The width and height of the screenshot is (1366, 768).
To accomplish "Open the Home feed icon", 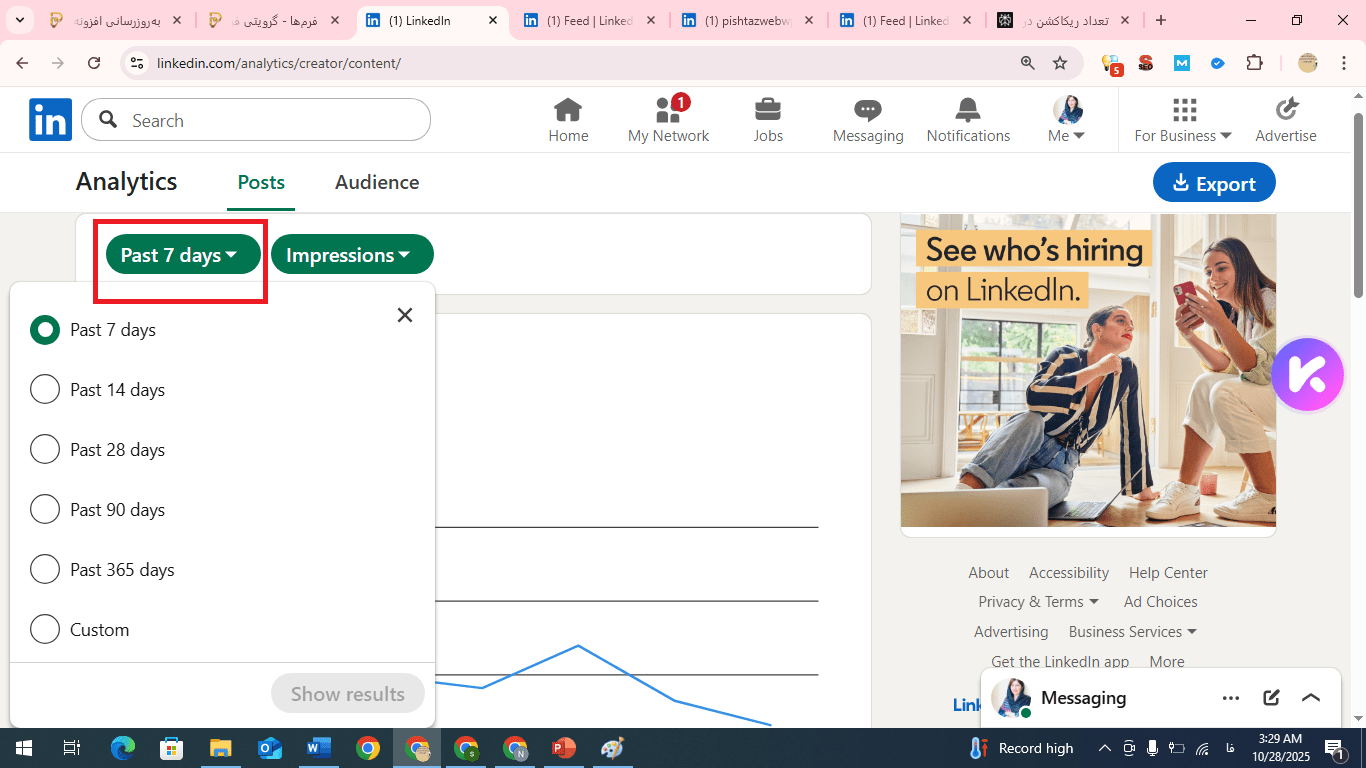I will (x=568, y=110).
